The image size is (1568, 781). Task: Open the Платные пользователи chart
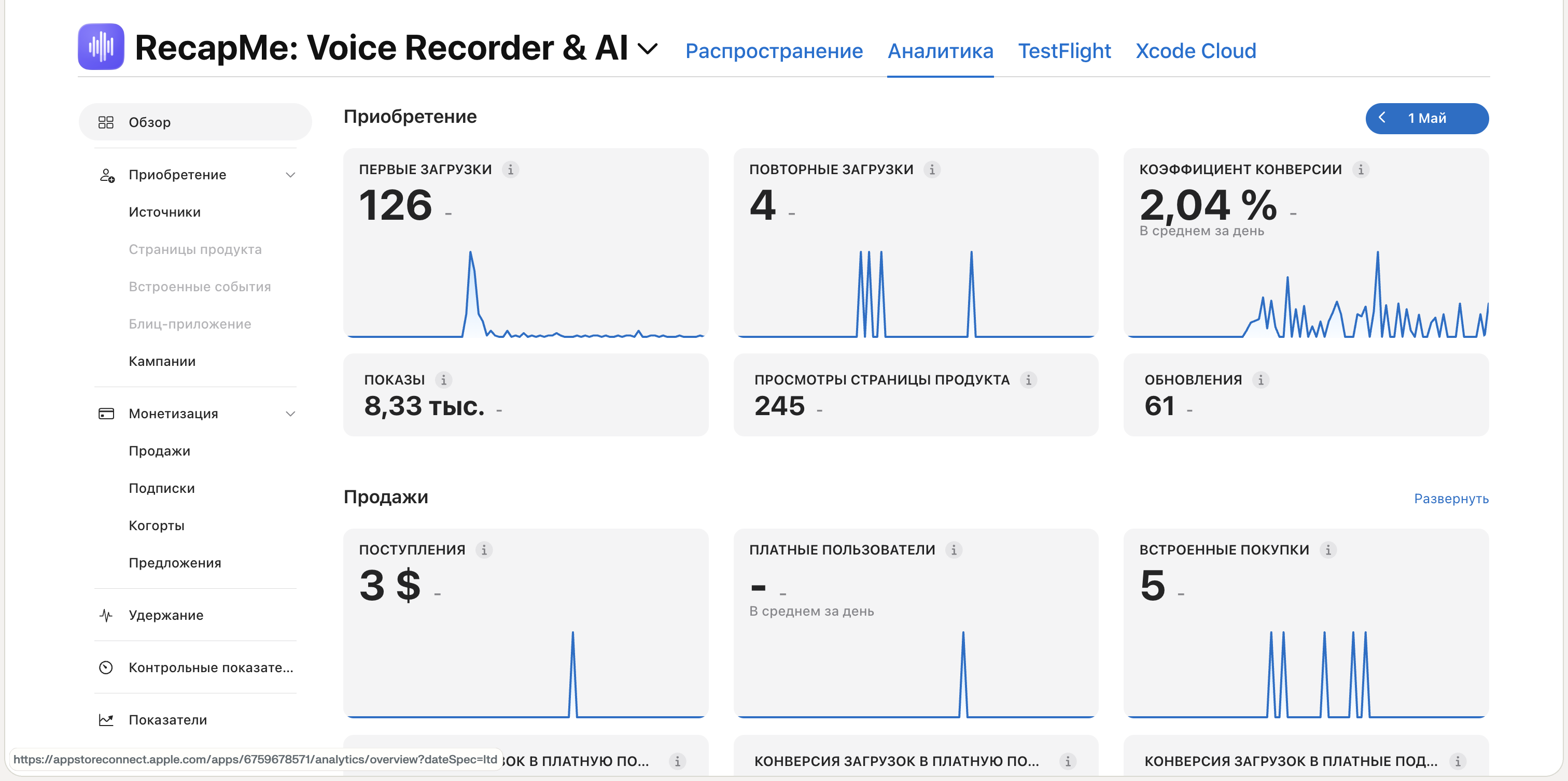click(916, 674)
